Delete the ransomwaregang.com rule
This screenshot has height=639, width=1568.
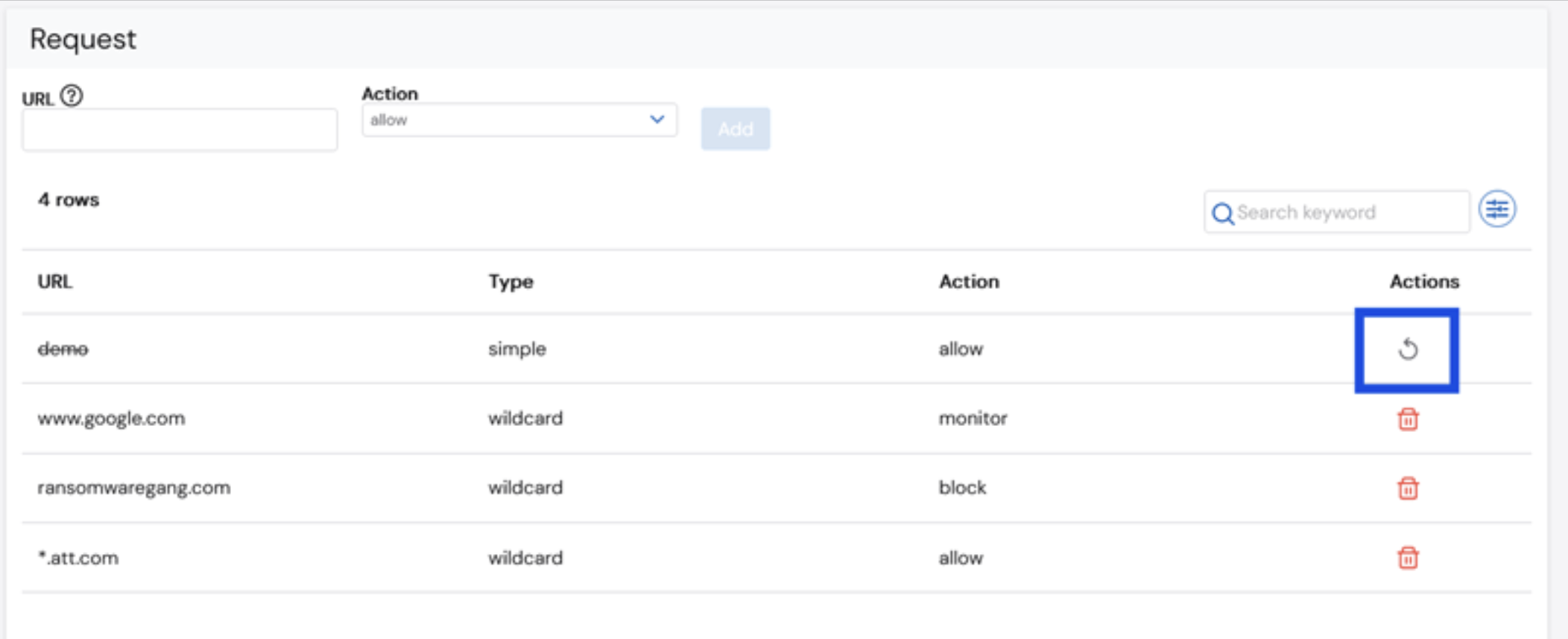(x=1408, y=489)
